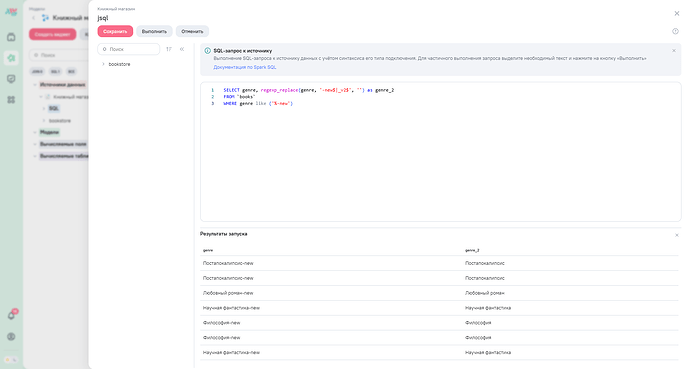
Task: Open the user profile icon in sidebar
Action: point(11,336)
